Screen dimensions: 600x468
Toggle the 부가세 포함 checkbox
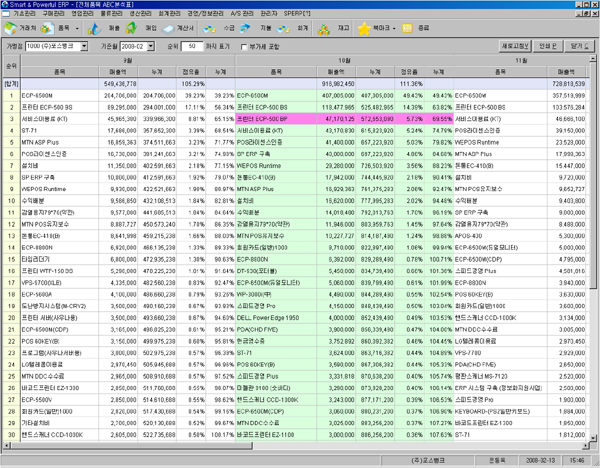(244, 47)
